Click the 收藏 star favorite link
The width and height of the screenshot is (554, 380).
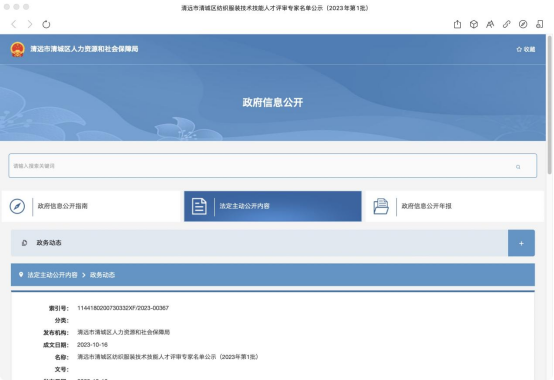[x=526, y=49]
